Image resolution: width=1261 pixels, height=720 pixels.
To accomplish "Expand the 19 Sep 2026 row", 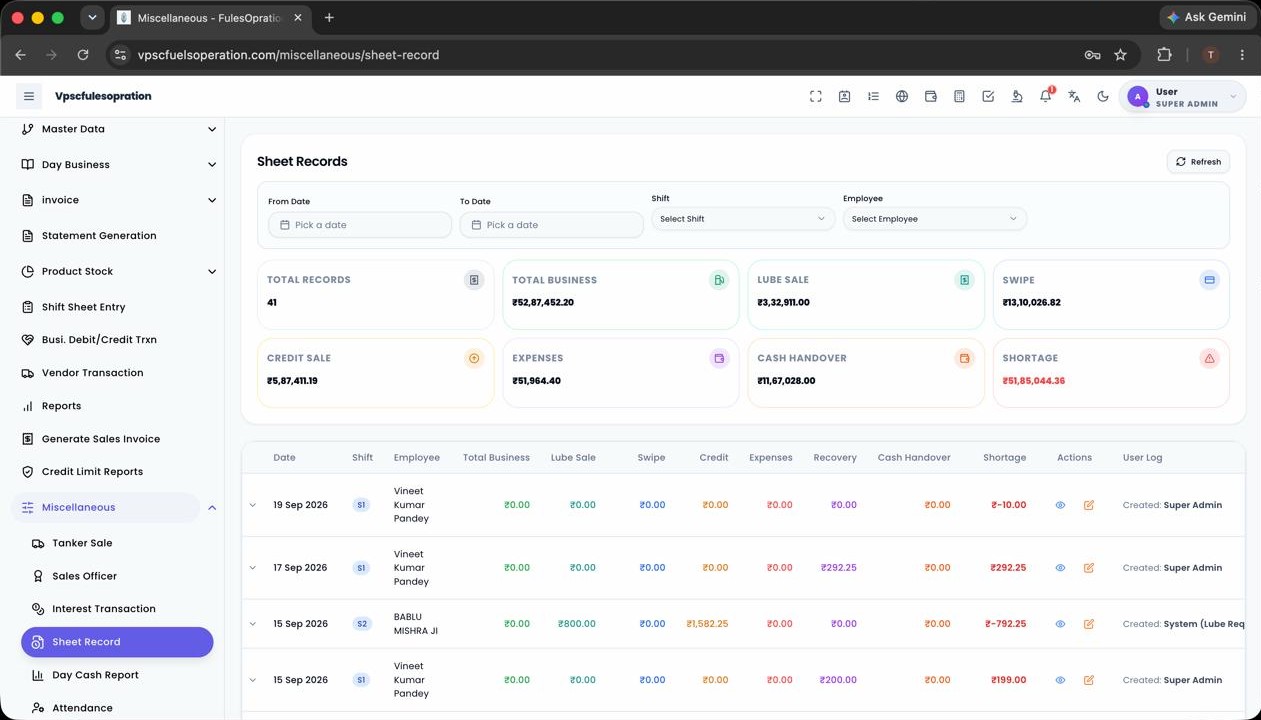I will point(253,505).
